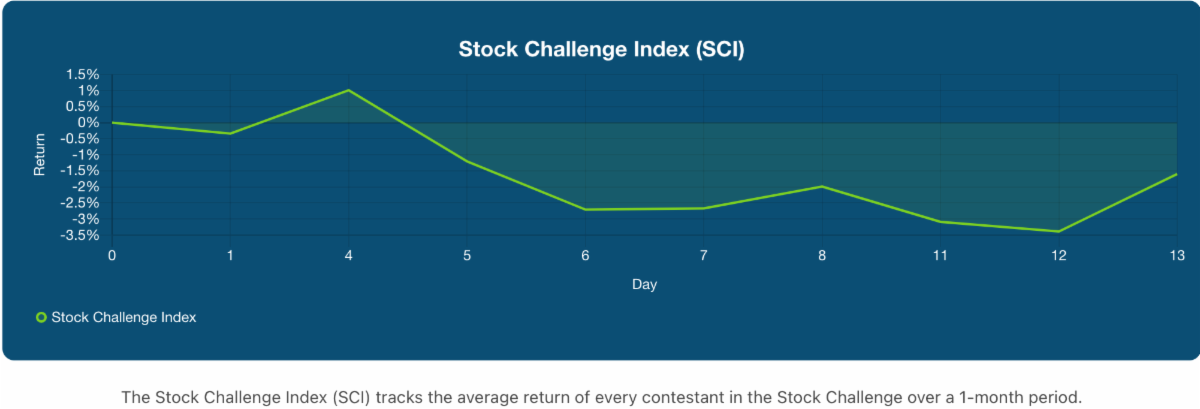Select the final data point at Day 13
Viewport: 1200px width, 409px height.
pos(1176,174)
